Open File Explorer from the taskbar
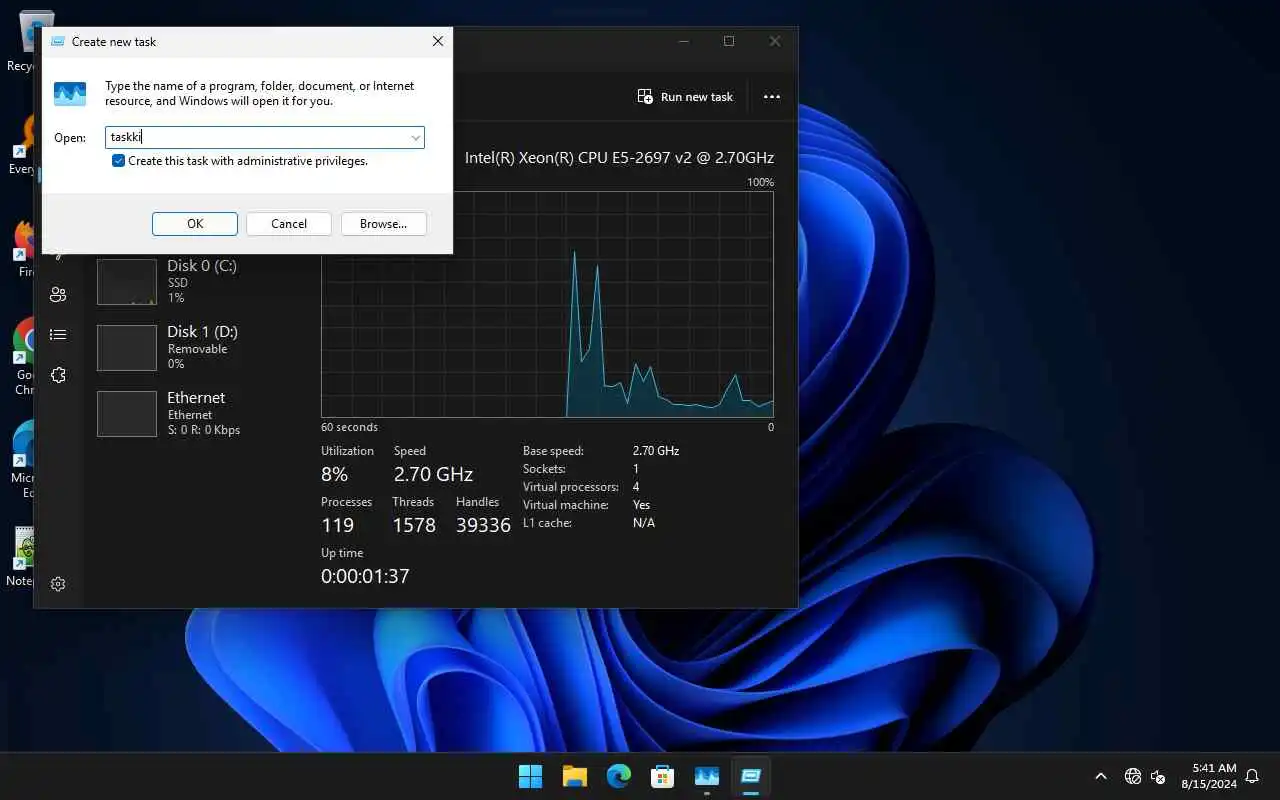 click(x=574, y=776)
